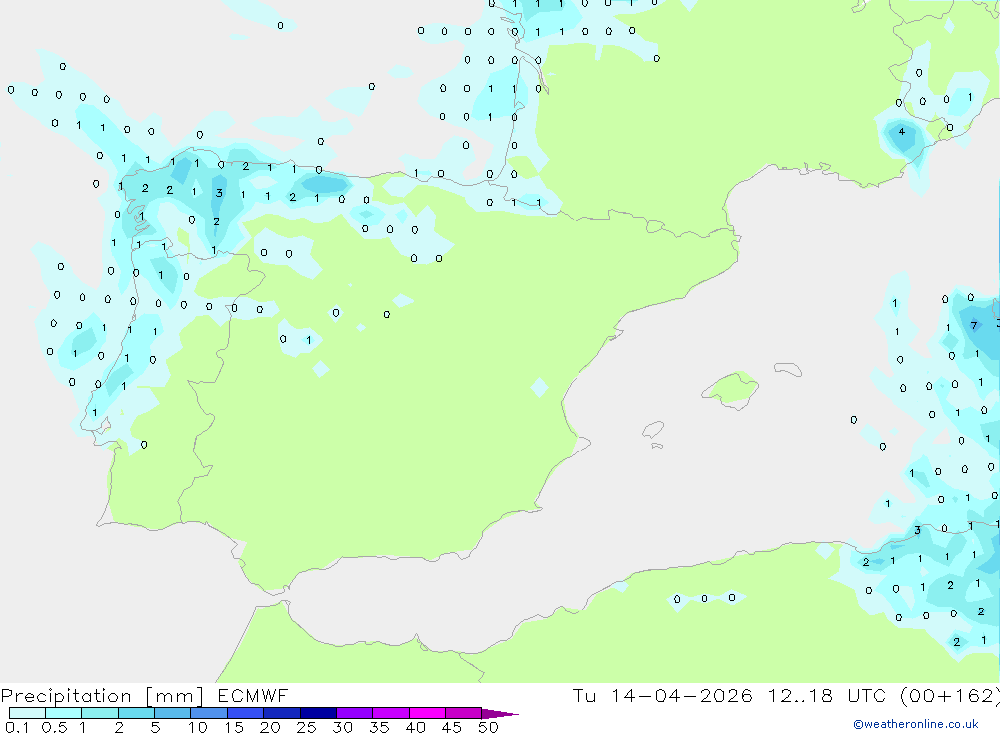
Task: Click the 'Precipitation [mm]' title text
Action: click(x=102, y=696)
